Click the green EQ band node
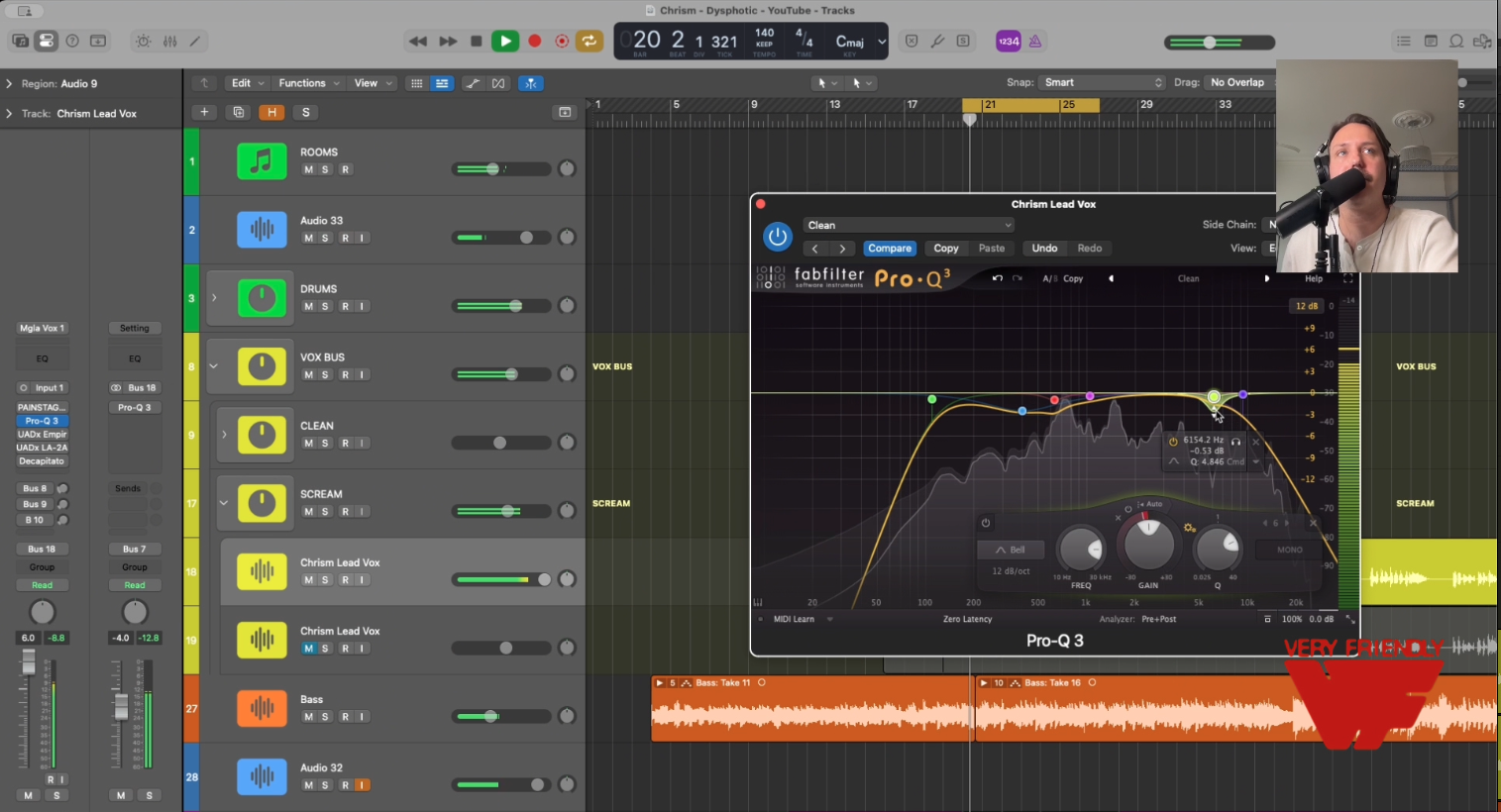The width and height of the screenshot is (1501, 812). (x=932, y=399)
